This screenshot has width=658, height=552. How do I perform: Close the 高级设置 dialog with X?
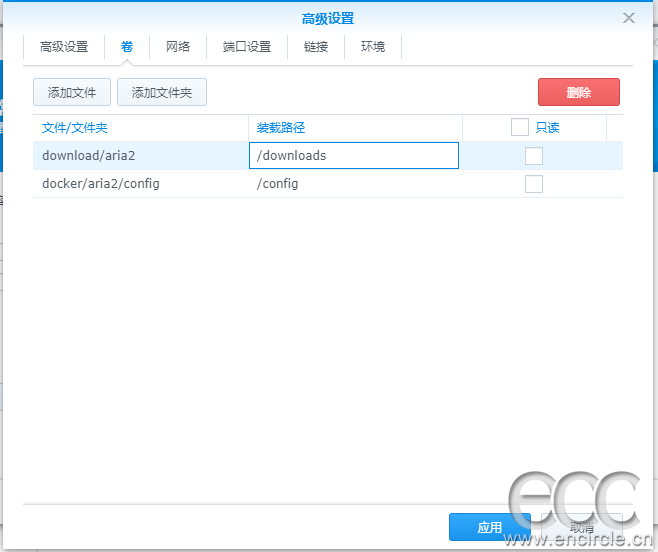[x=628, y=18]
